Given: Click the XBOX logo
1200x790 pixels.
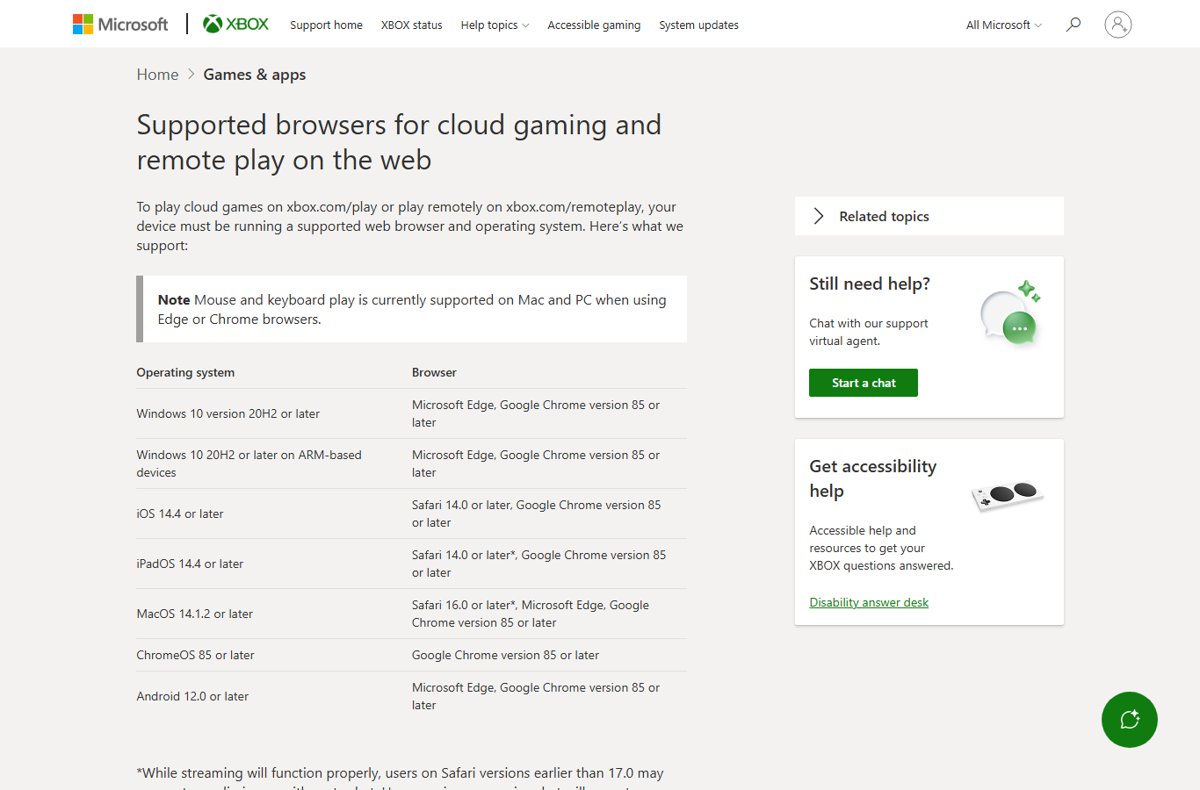Looking at the screenshot, I should pos(236,24).
